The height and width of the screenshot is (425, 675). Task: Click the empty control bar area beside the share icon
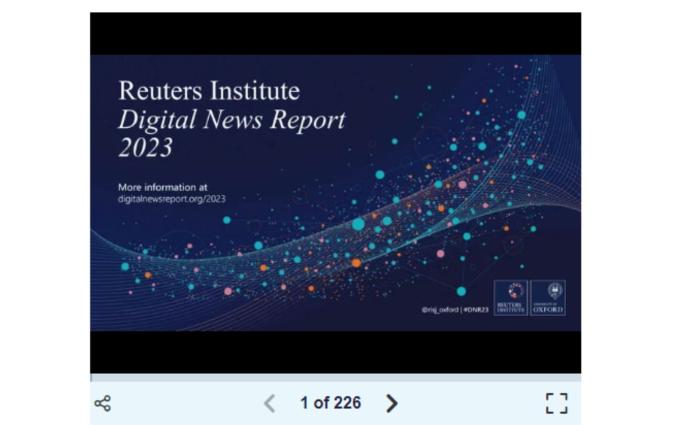coord(180,403)
